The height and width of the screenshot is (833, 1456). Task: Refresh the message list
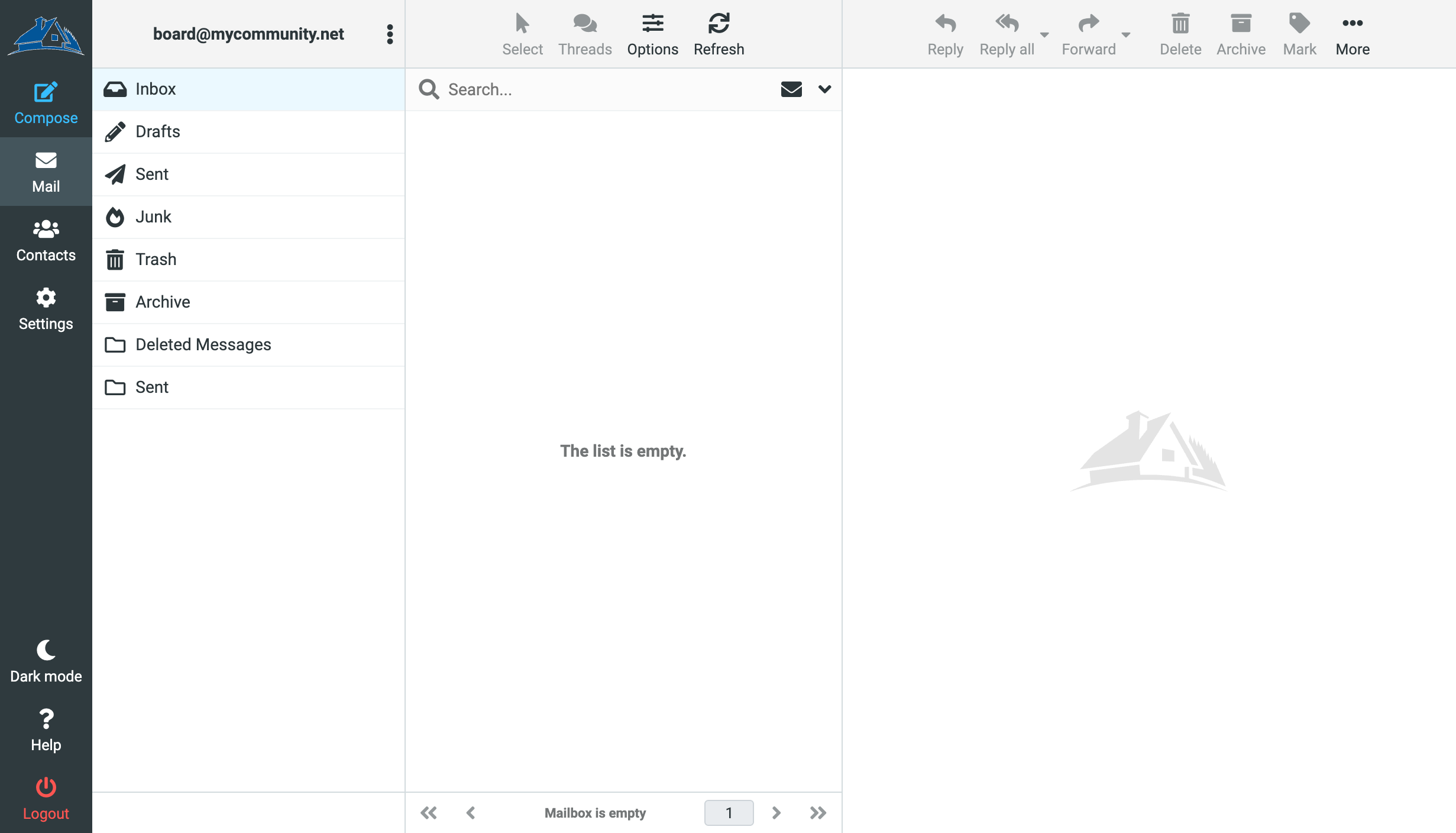tap(719, 34)
